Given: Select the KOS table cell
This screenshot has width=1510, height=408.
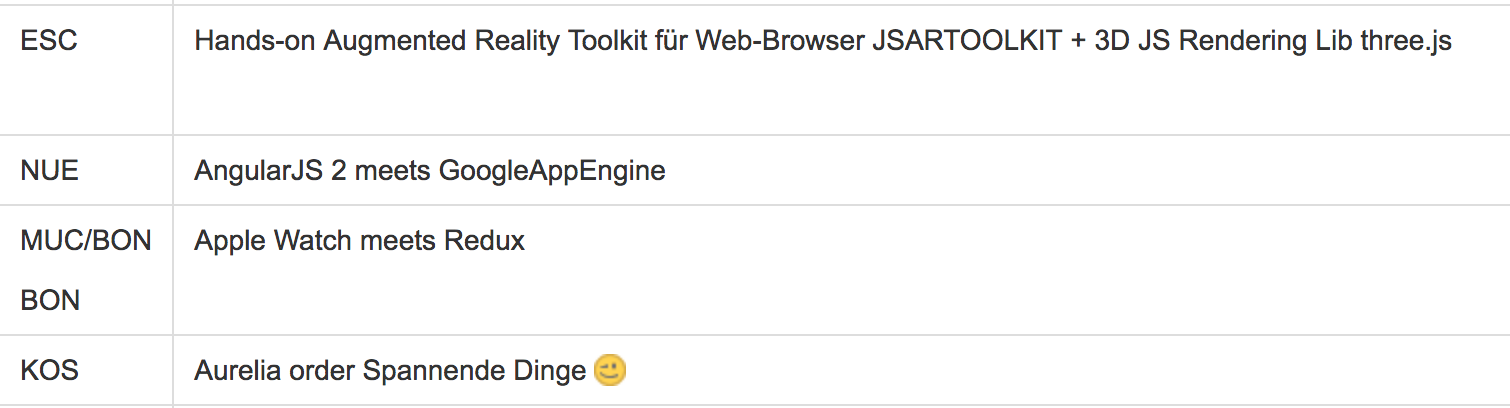Looking at the screenshot, I should click(x=86, y=371).
